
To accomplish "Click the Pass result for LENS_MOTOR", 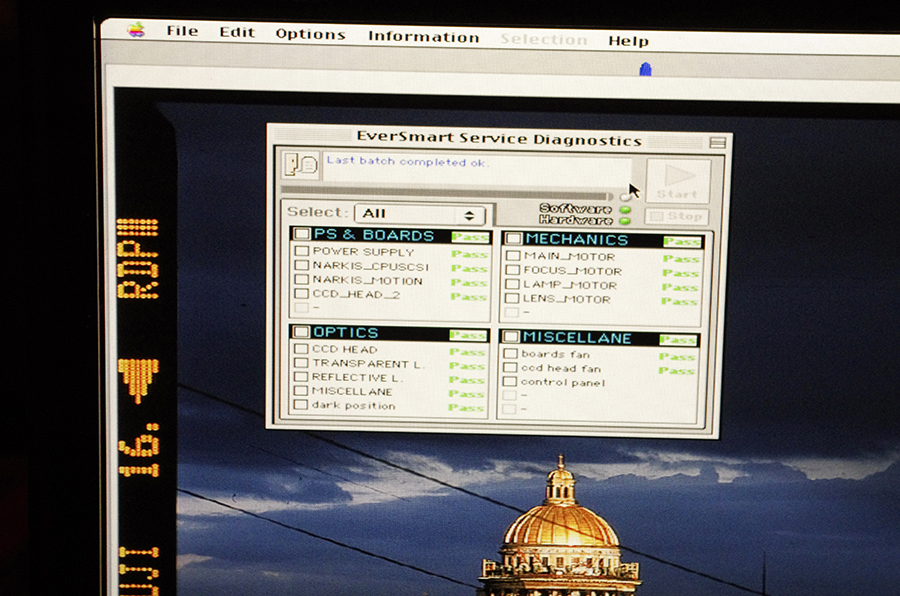I will point(680,301).
